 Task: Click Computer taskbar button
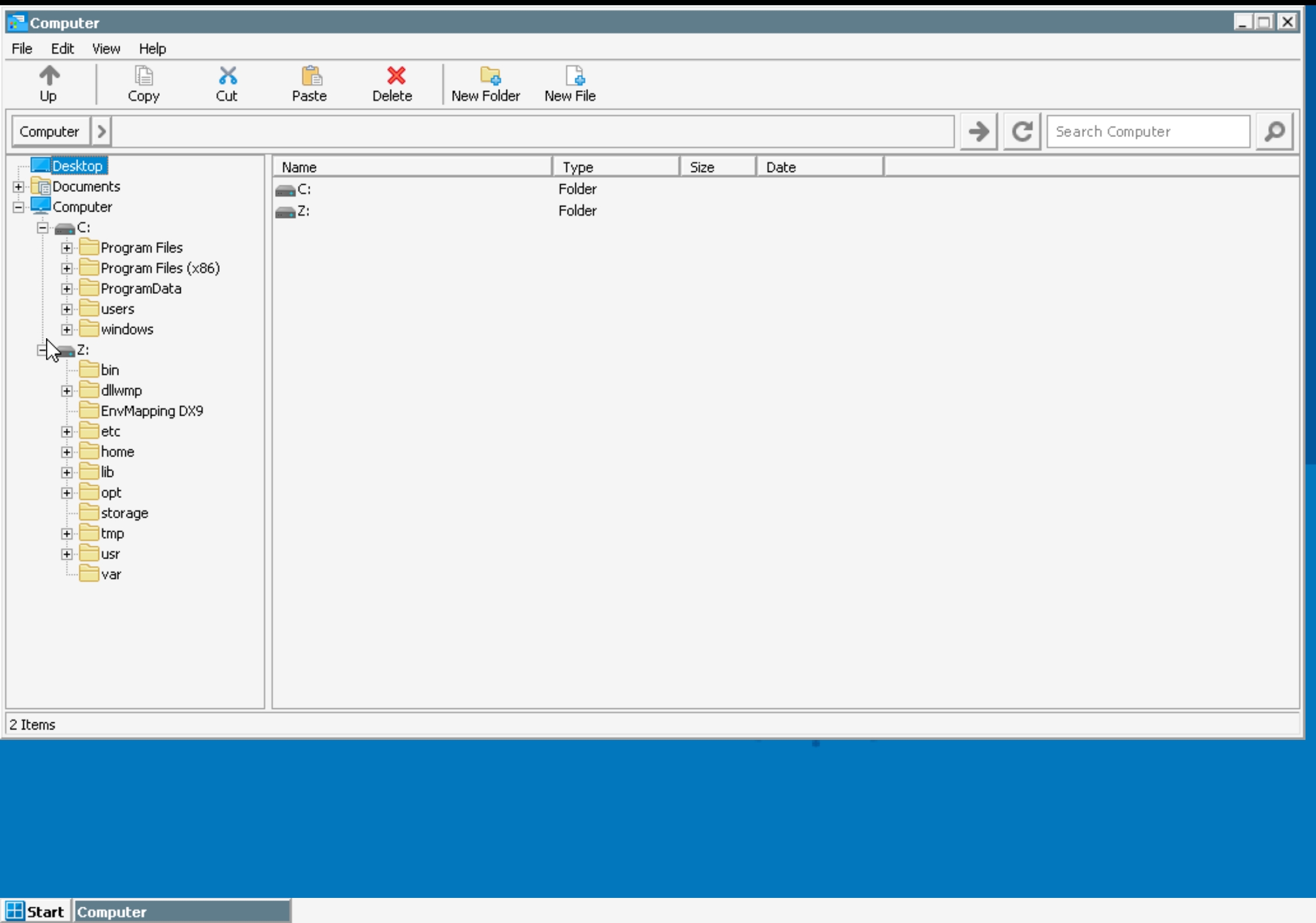pyautogui.click(x=182, y=911)
